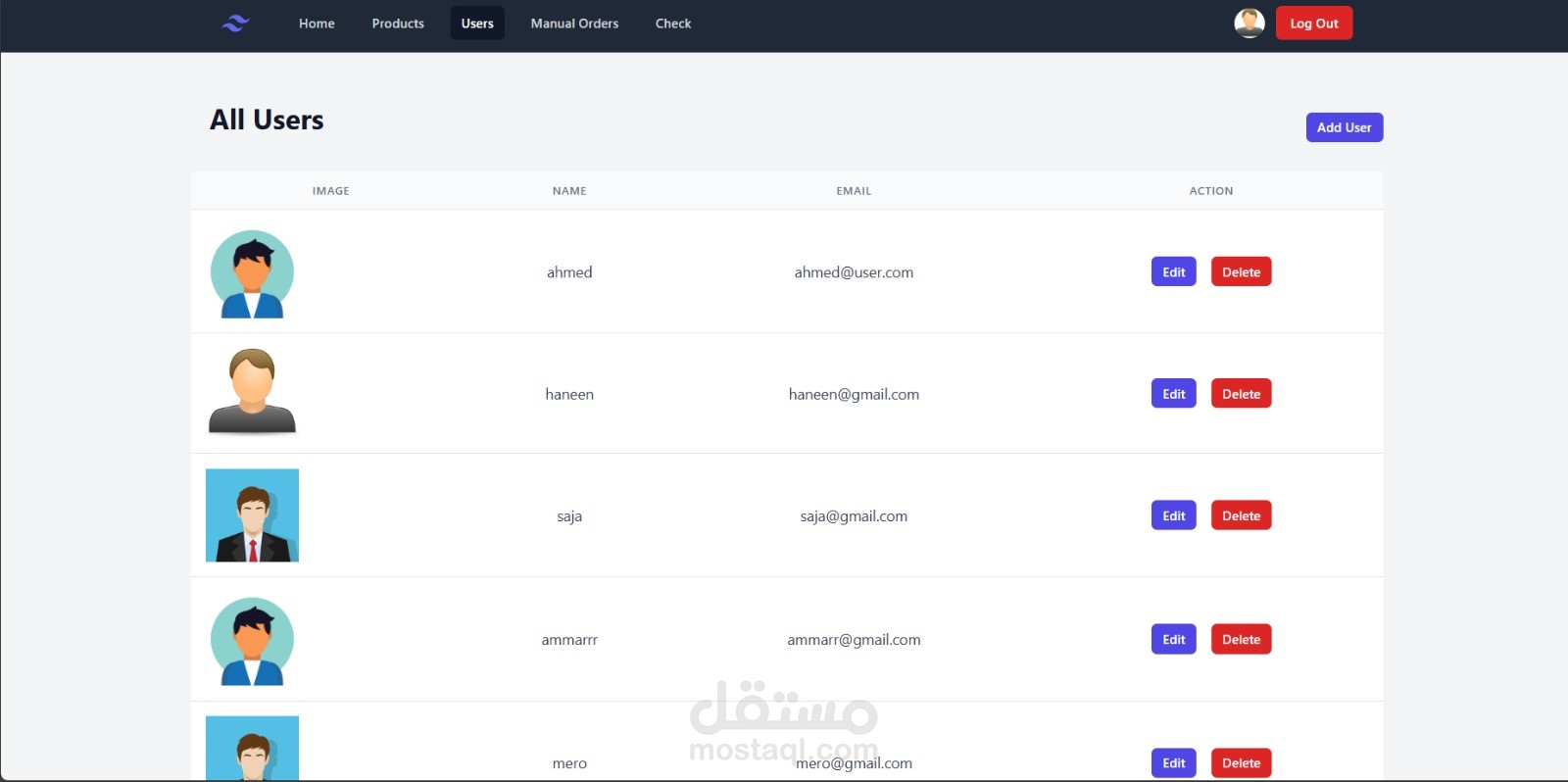The height and width of the screenshot is (782, 1568).
Task: Click saja's avatar image
Action: [x=252, y=515]
